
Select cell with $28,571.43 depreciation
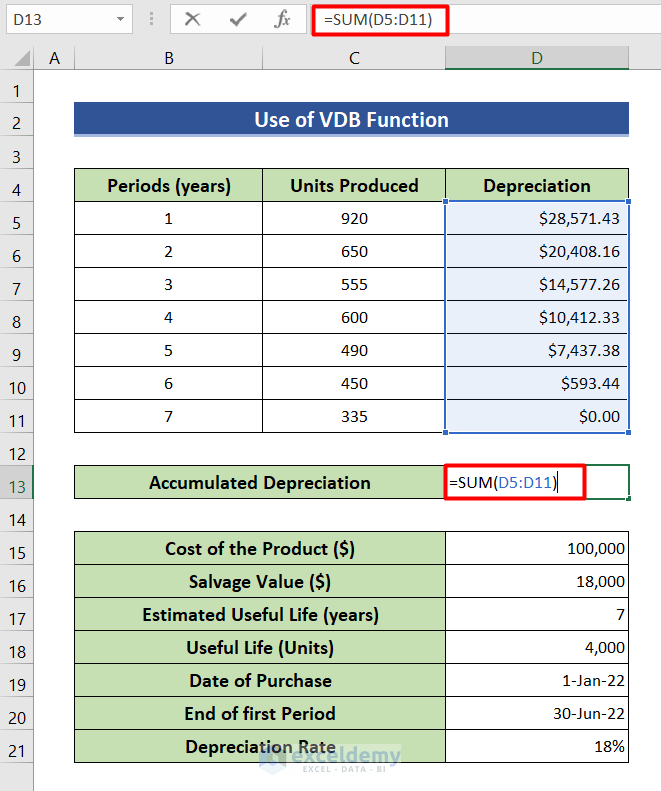(x=537, y=219)
